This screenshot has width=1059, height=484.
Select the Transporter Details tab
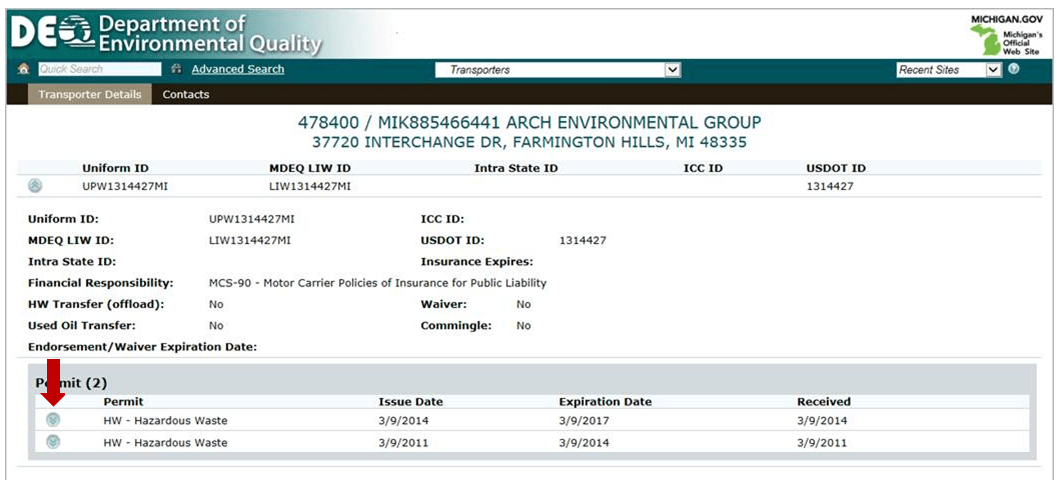click(x=90, y=95)
